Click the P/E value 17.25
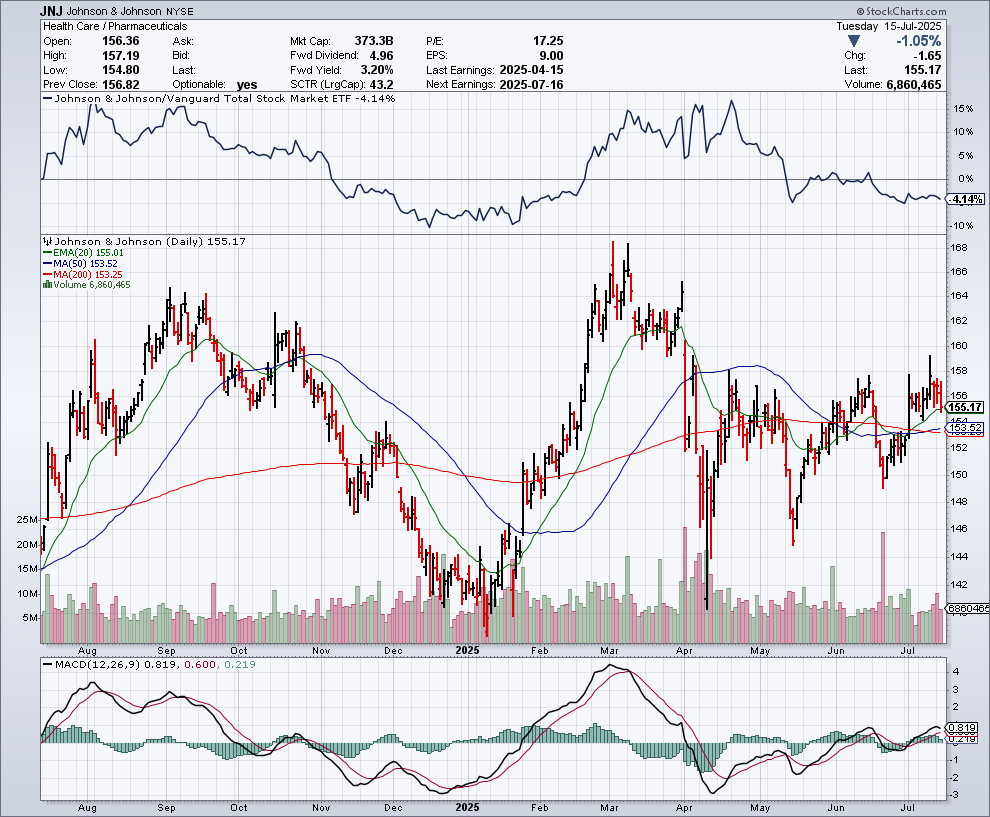Viewport: 990px width, 817px height. [x=548, y=41]
